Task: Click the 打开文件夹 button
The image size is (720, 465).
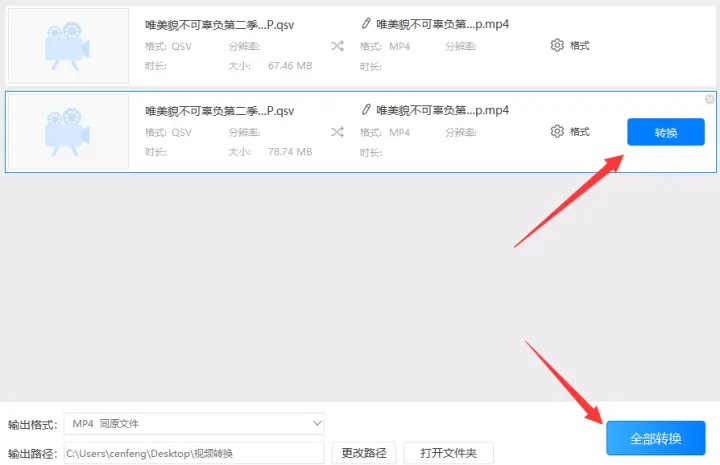Action: pyautogui.click(x=449, y=453)
